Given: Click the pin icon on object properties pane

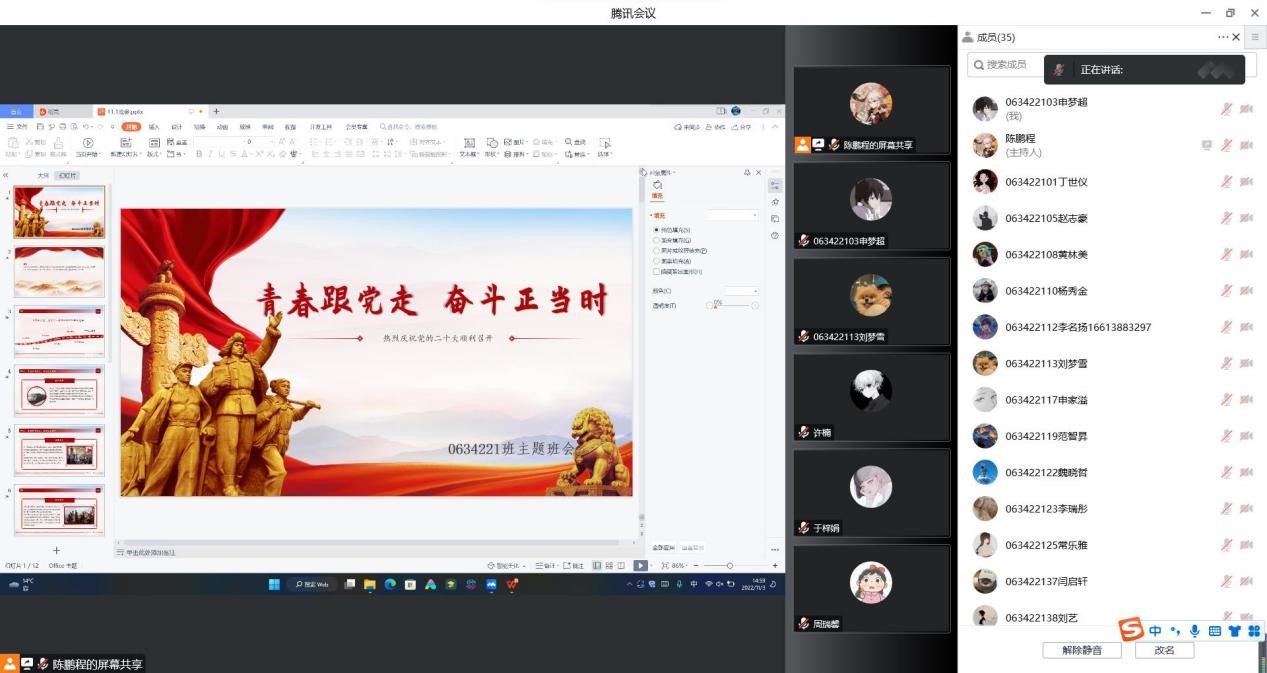Looking at the screenshot, I should click(747, 173).
